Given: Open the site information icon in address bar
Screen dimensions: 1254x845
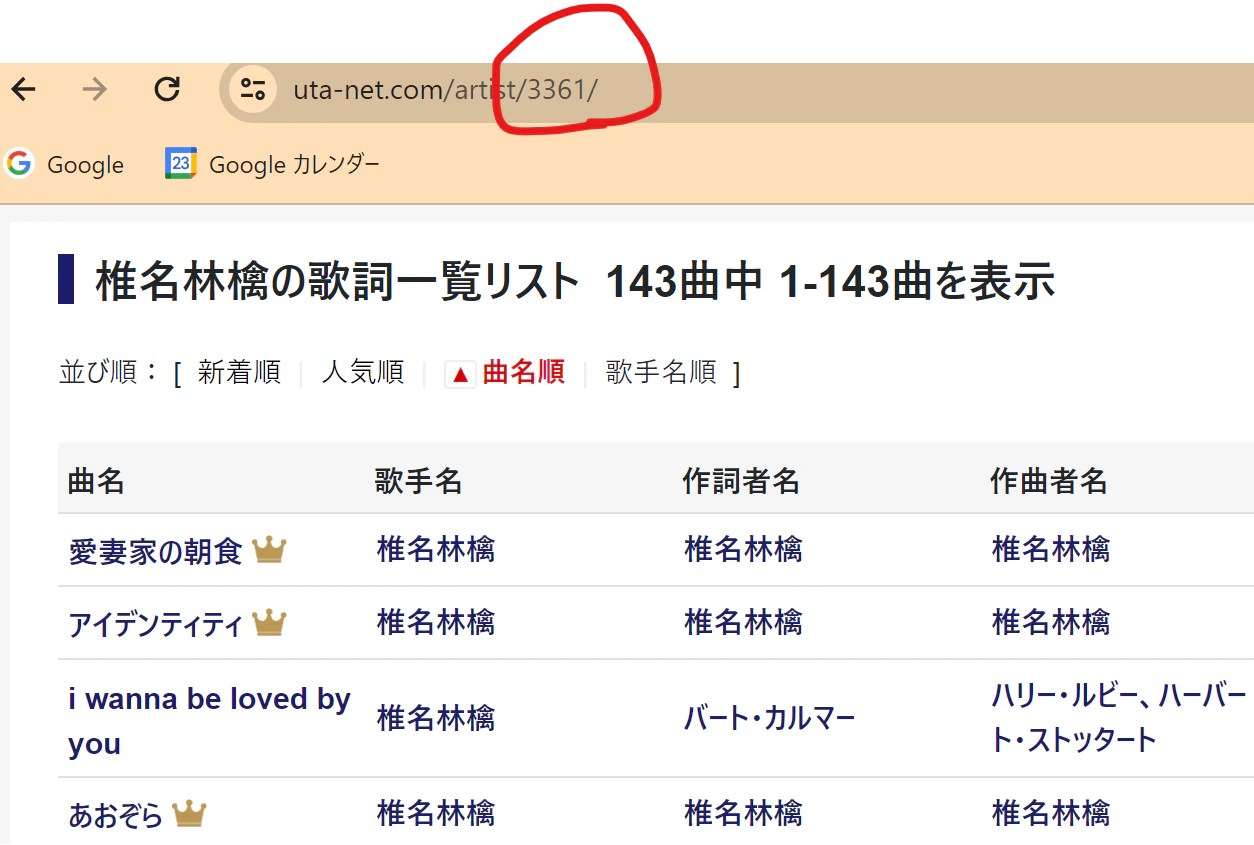Looking at the screenshot, I should [253, 90].
